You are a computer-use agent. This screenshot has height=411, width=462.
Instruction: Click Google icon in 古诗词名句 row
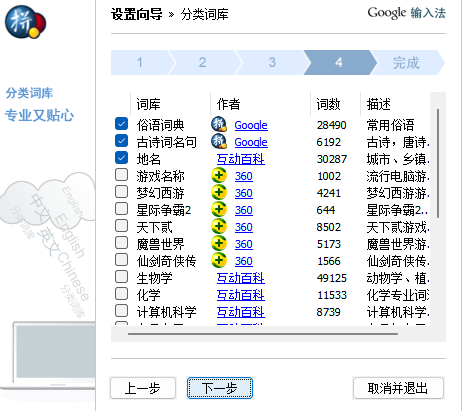(219, 141)
